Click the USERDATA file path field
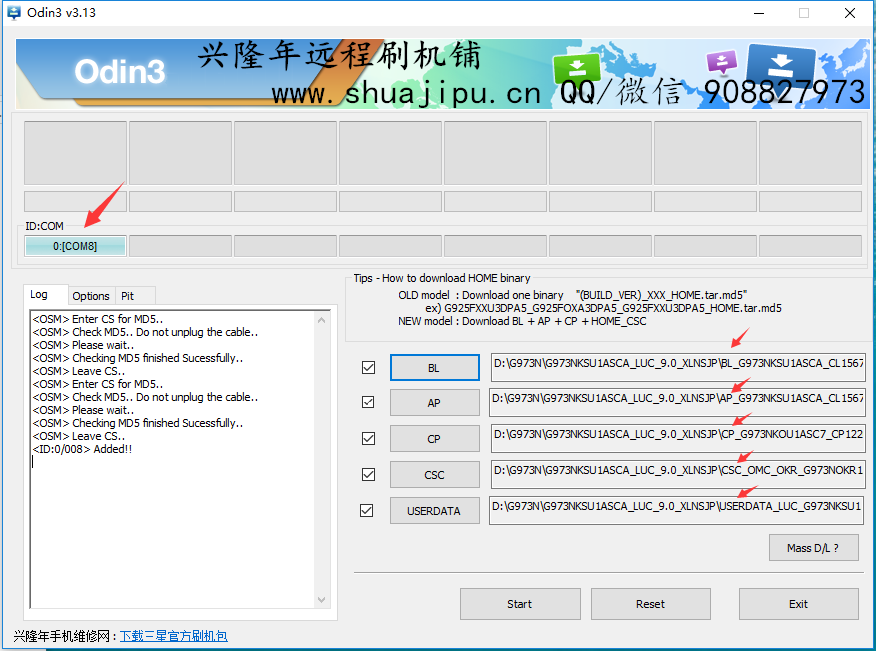Image resolution: width=876 pixels, height=651 pixels. [x=677, y=510]
